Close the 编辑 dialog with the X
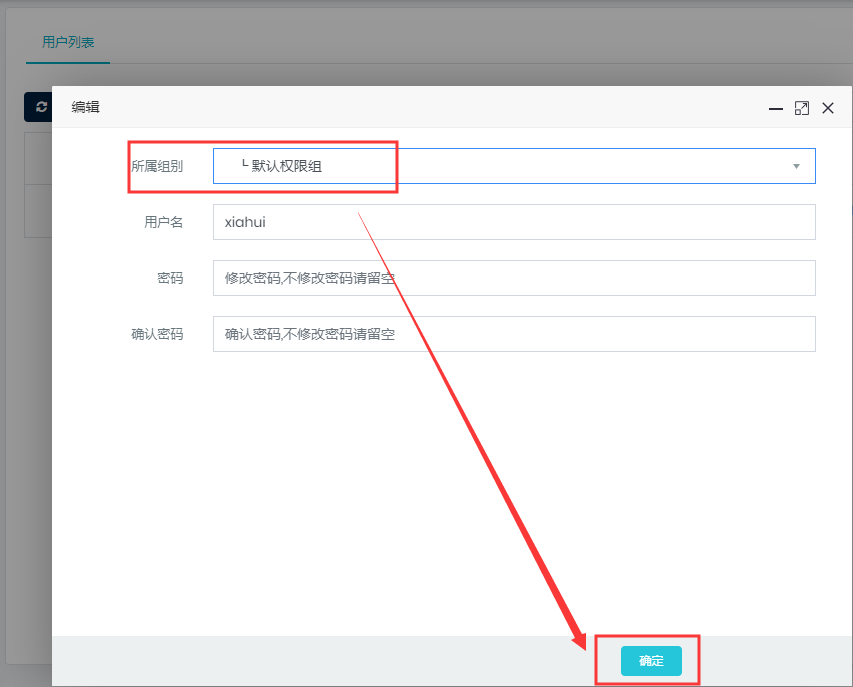 (827, 109)
